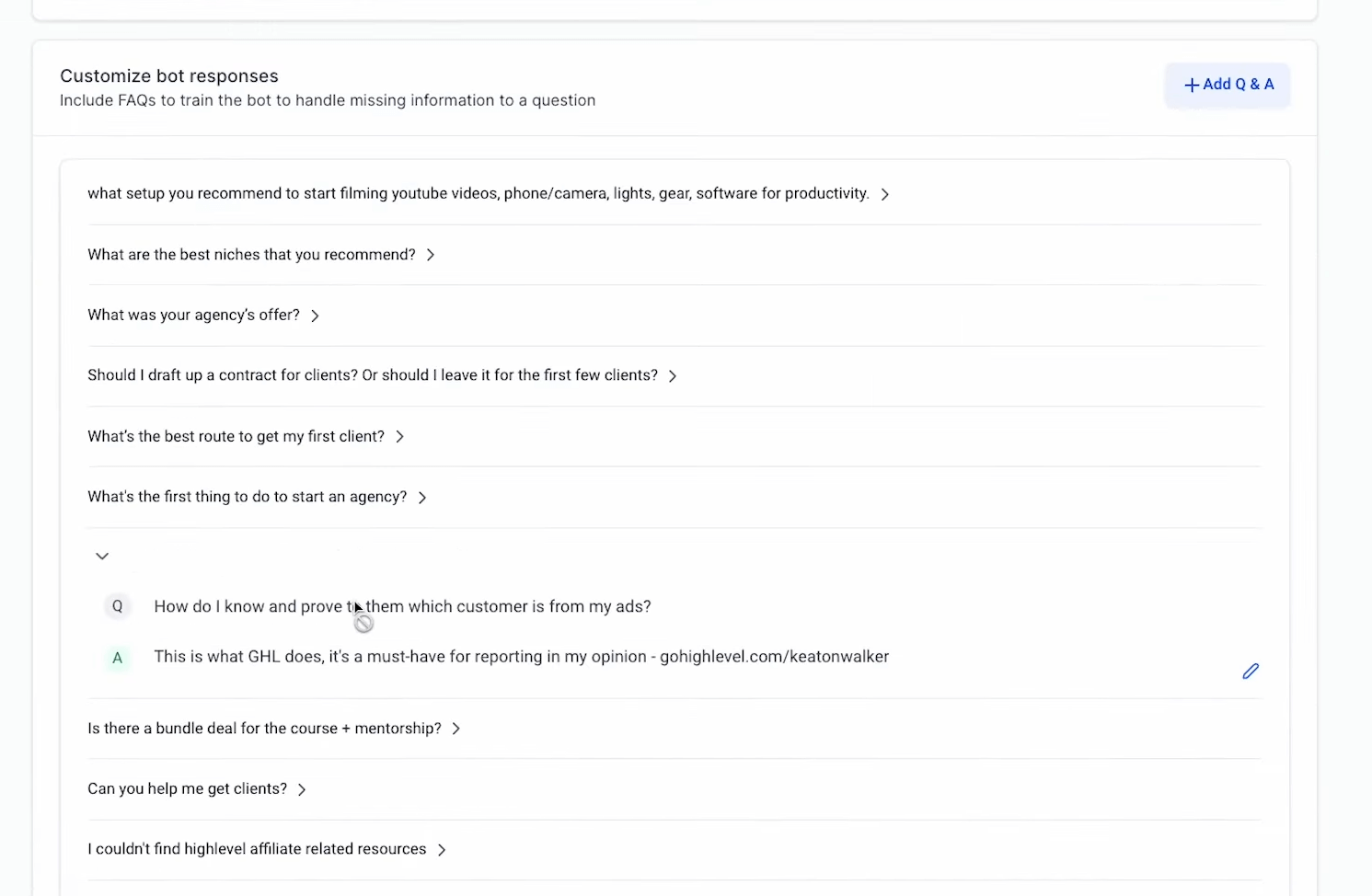Click the Add Q & A button
Screen dimensions: 1372x896
click(1228, 85)
